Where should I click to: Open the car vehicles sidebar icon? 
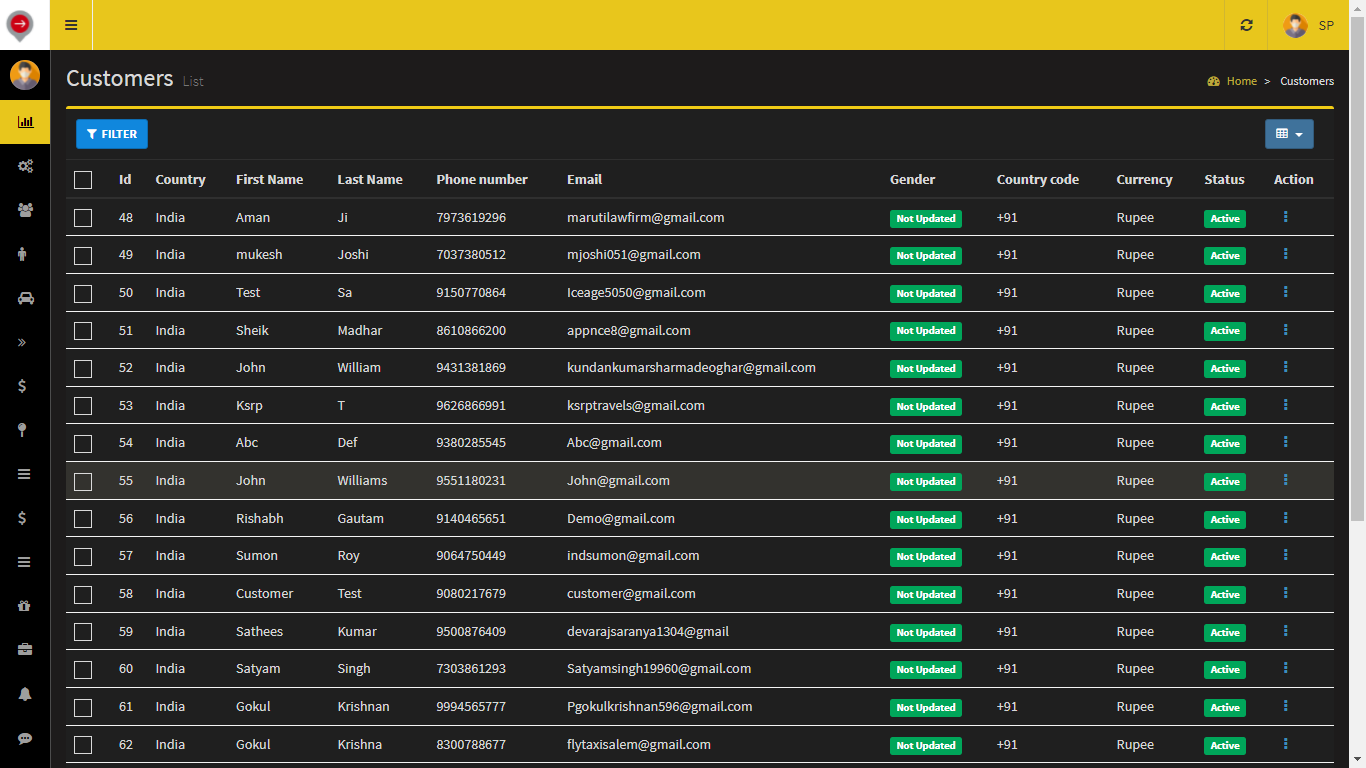25,298
